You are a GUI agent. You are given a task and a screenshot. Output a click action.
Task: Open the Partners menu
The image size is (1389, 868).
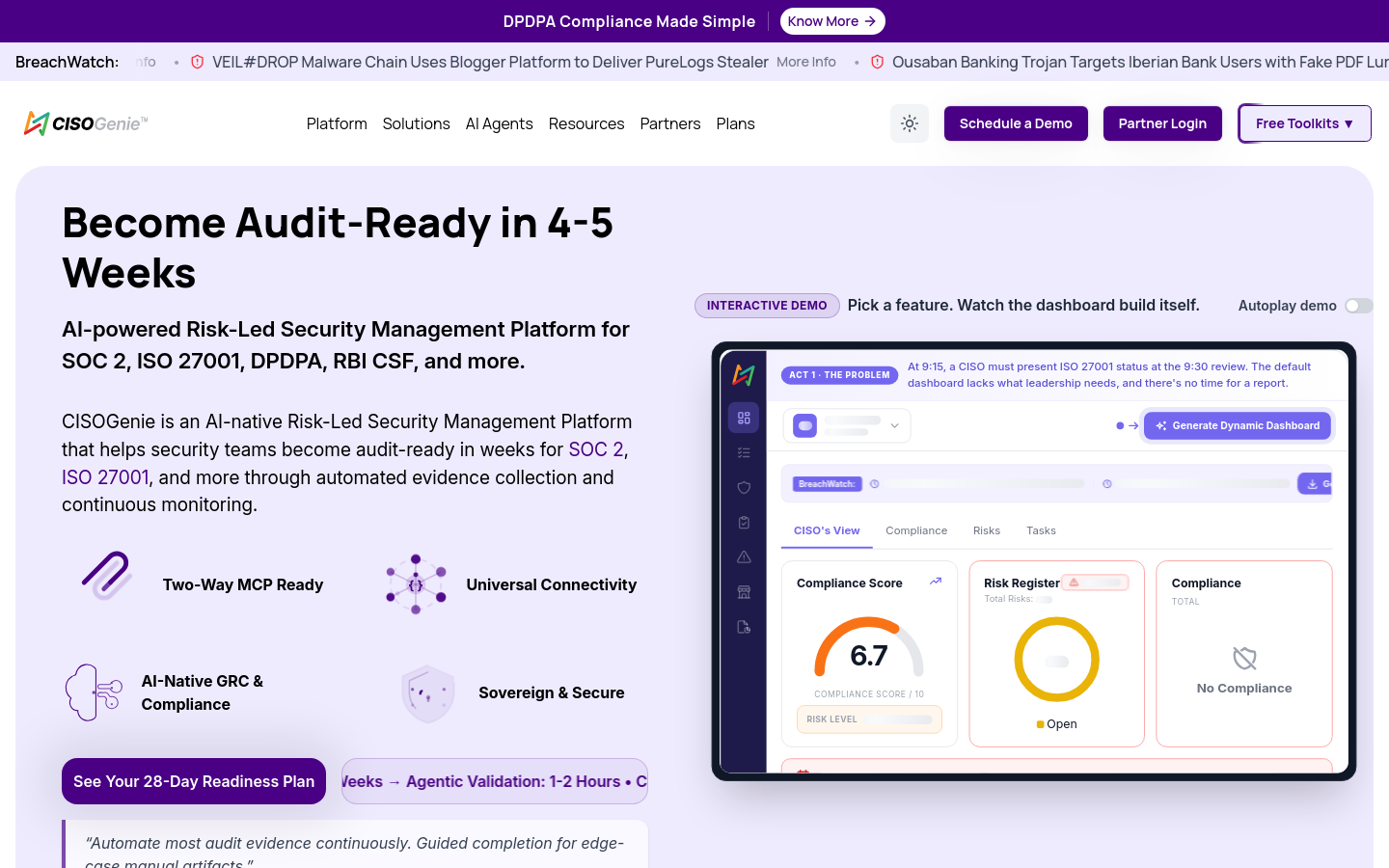(670, 123)
